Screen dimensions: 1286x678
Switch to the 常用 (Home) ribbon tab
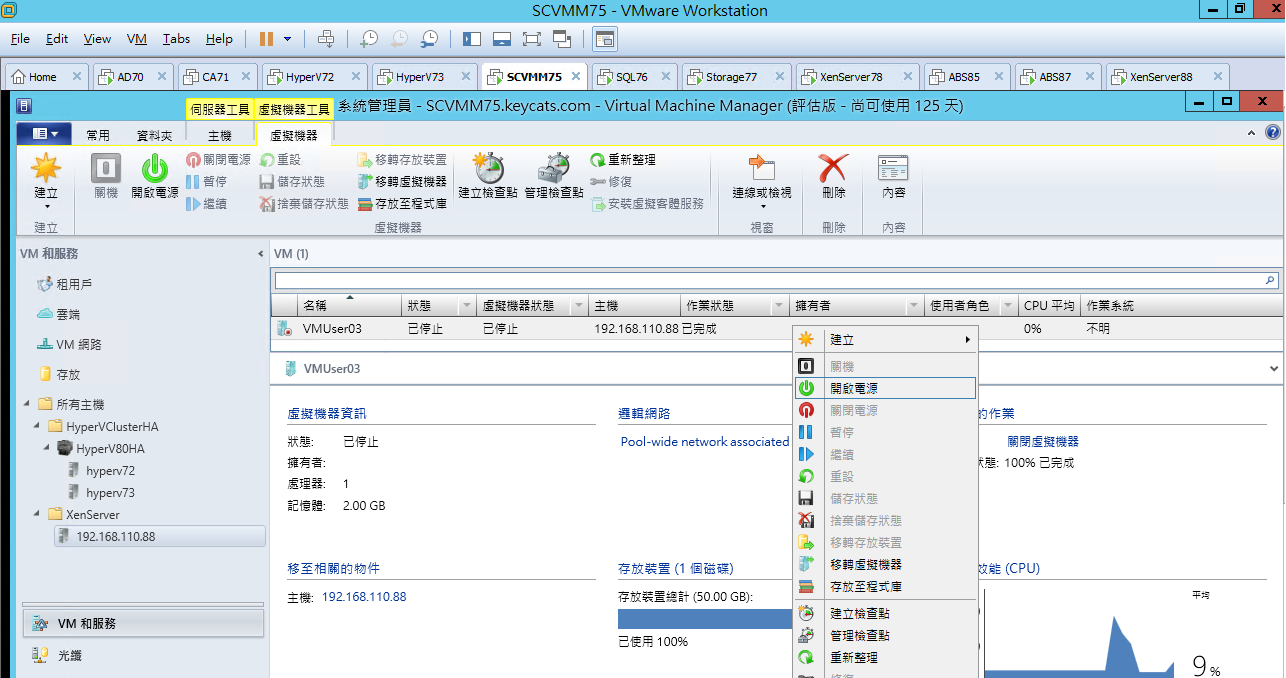(98, 135)
